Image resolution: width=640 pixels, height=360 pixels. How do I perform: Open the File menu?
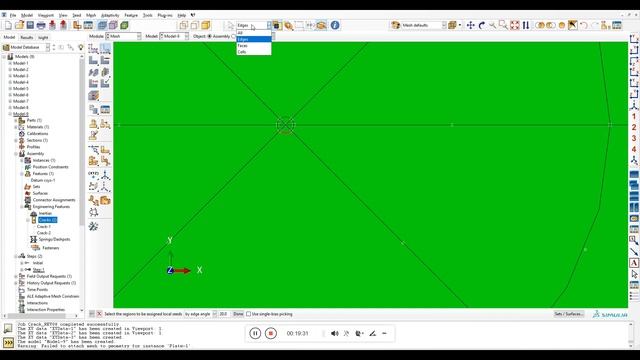(x=13, y=15)
